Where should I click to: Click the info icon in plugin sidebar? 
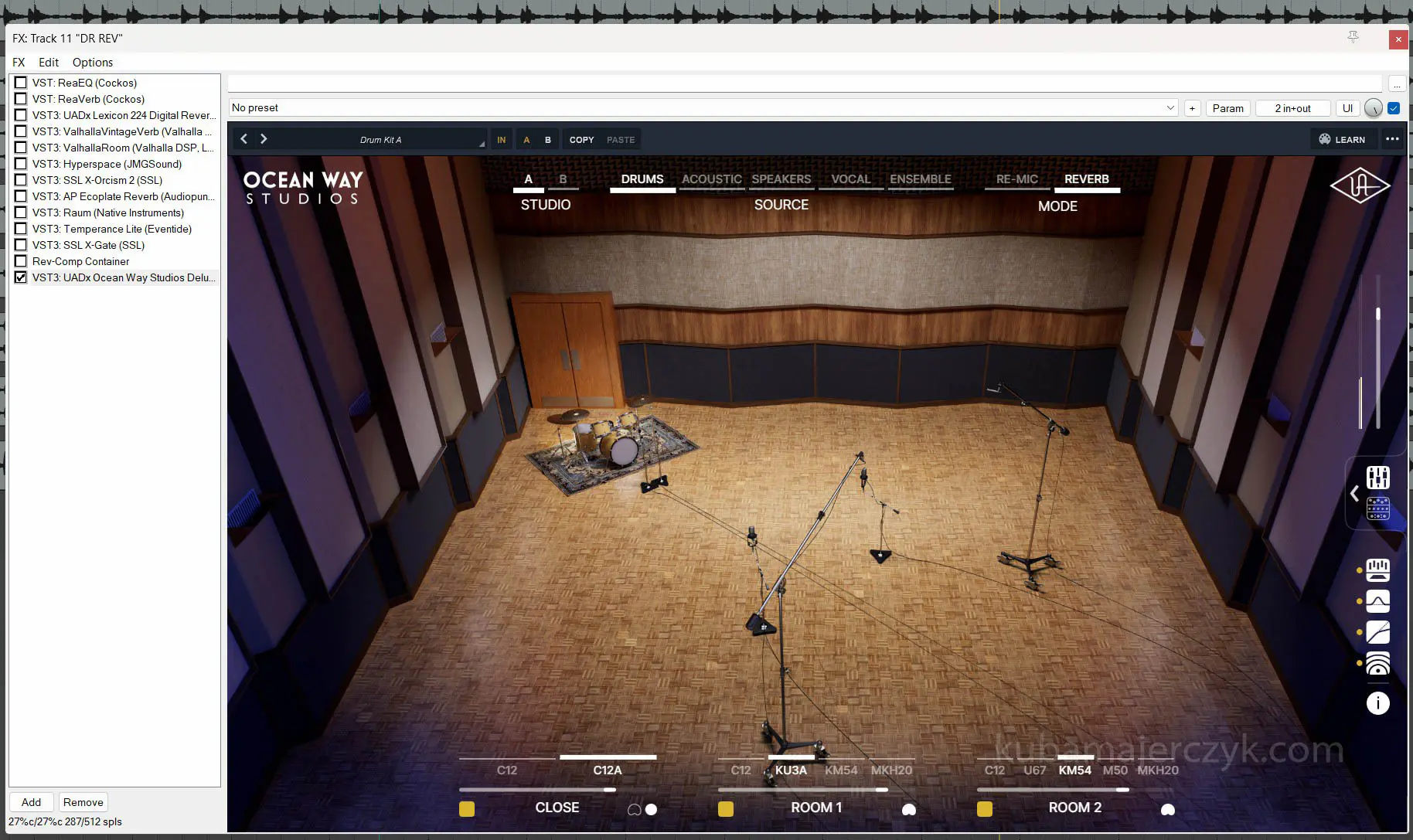click(x=1377, y=703)
